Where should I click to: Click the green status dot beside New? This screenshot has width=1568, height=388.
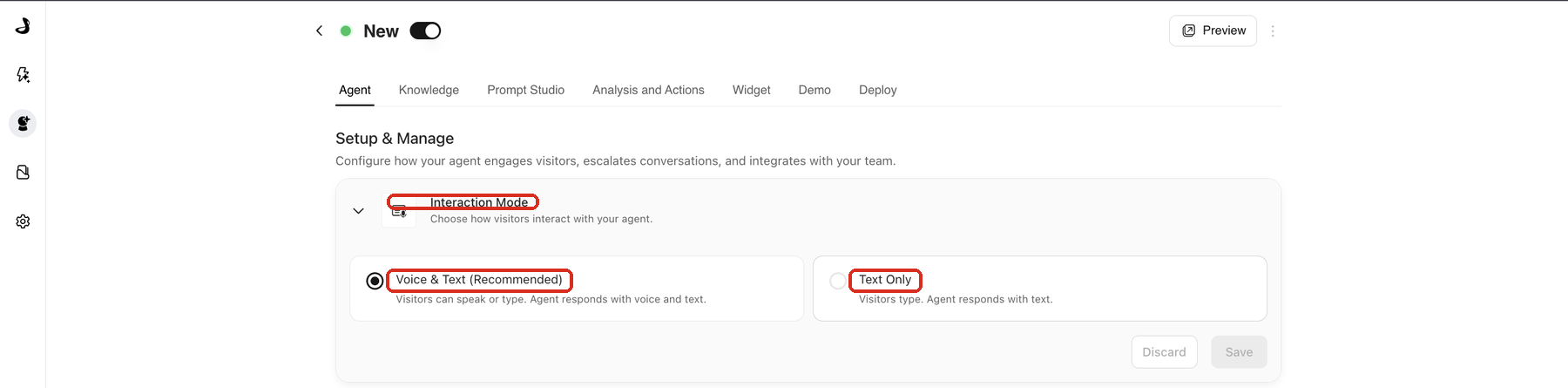pyautogui.click(x=346, y=31)
